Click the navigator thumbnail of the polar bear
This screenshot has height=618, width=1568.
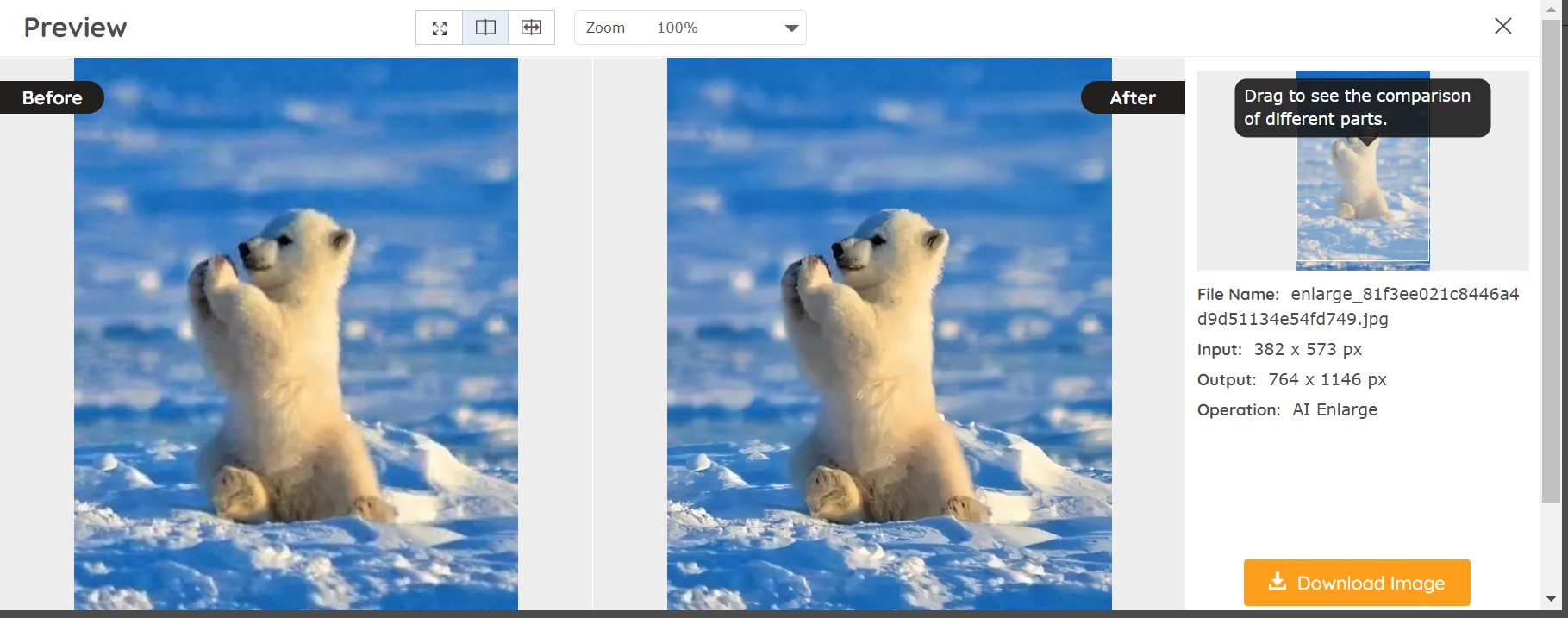coord(1362,207)
